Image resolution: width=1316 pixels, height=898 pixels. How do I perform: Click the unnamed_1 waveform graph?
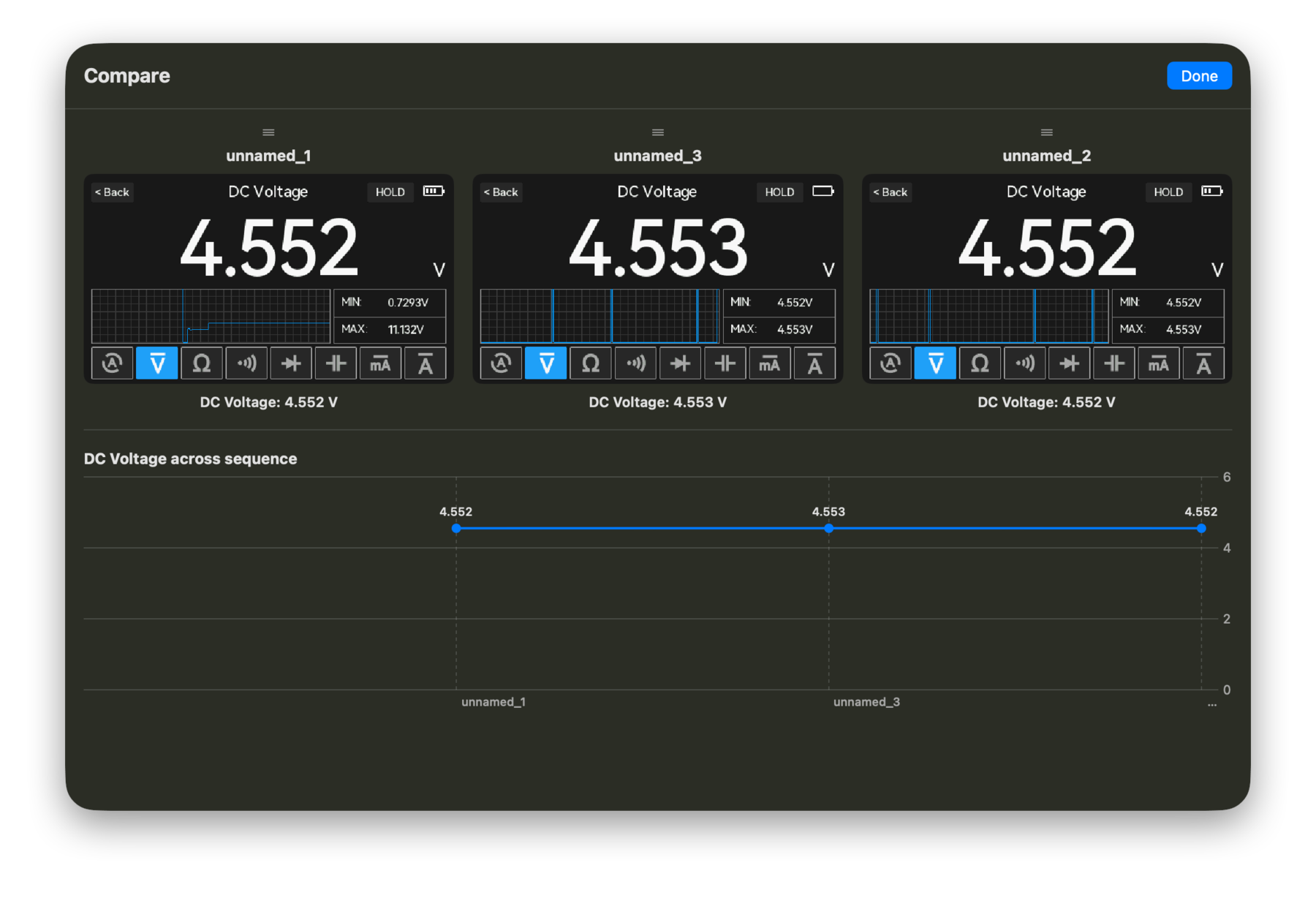pos(211,316)
